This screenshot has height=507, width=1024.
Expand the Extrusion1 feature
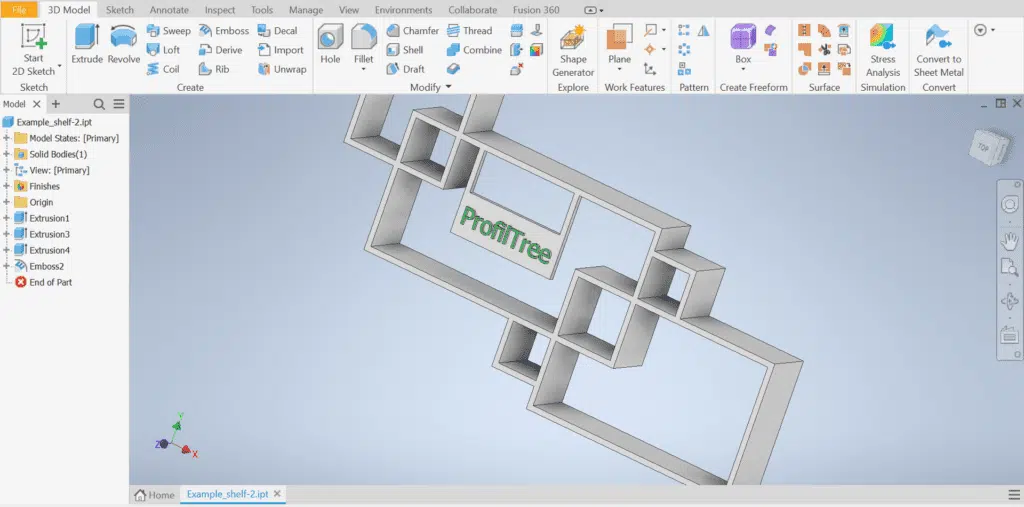tap(7, 218)
